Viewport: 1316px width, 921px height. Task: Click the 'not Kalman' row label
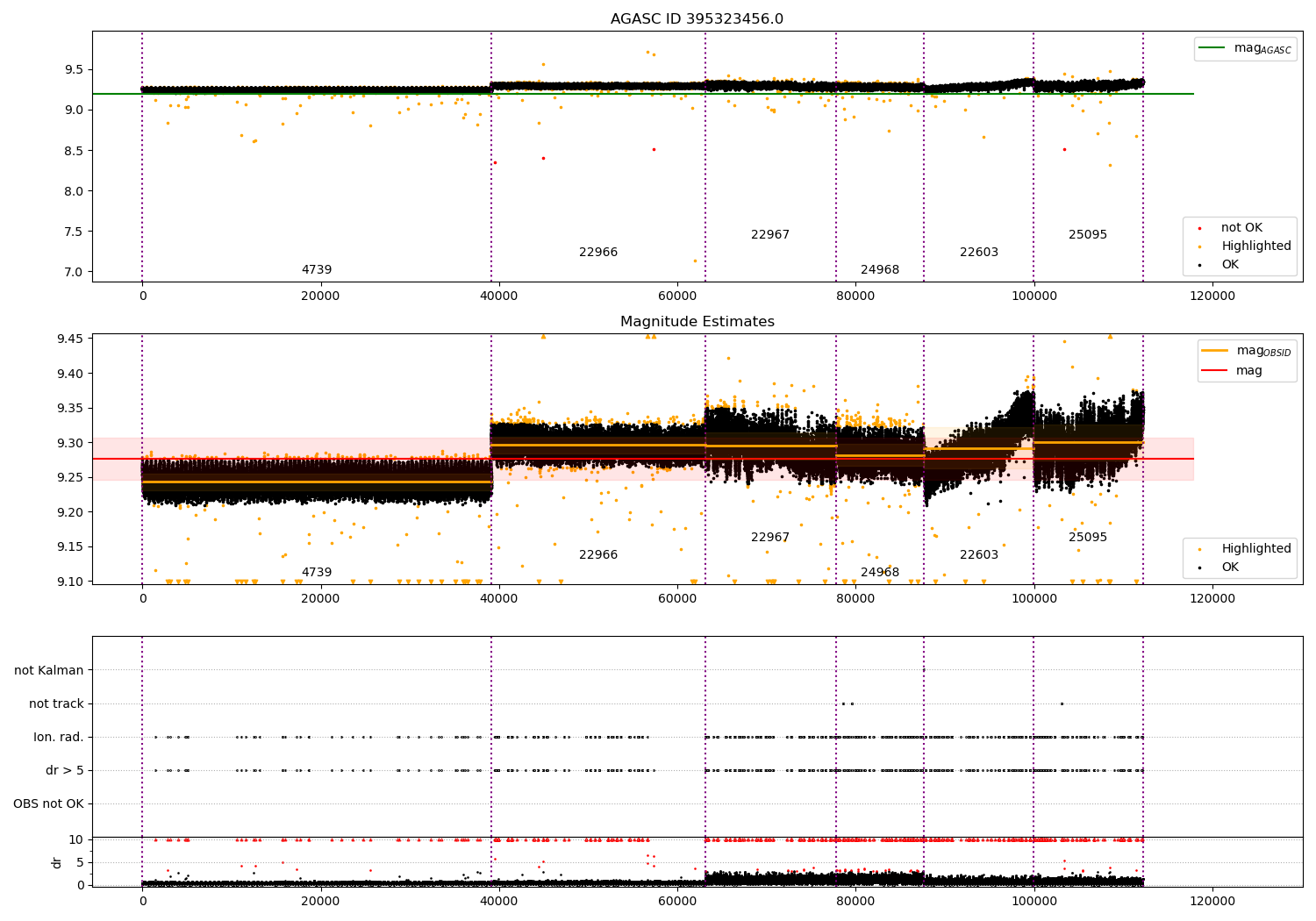[49, 670]
